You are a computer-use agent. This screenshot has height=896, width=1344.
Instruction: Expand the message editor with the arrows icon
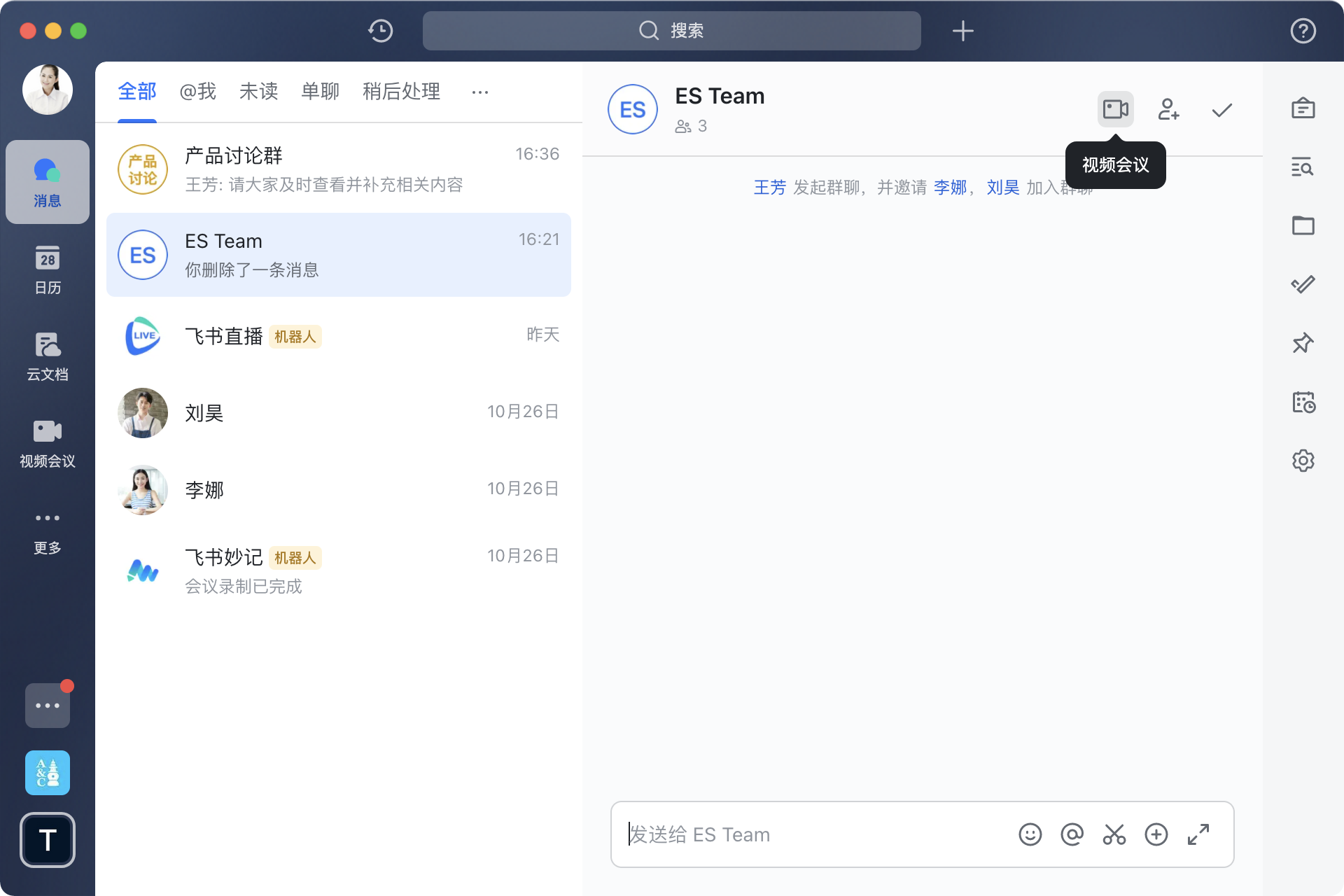1198,834
